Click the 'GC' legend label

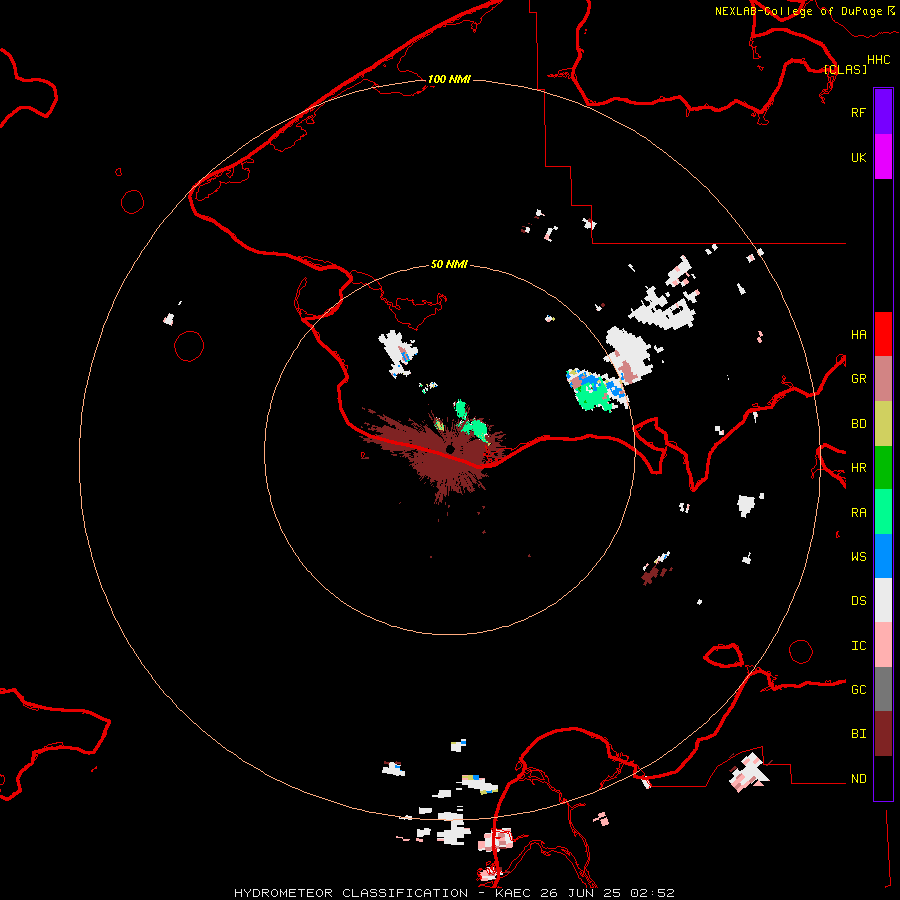coord(858,689)
